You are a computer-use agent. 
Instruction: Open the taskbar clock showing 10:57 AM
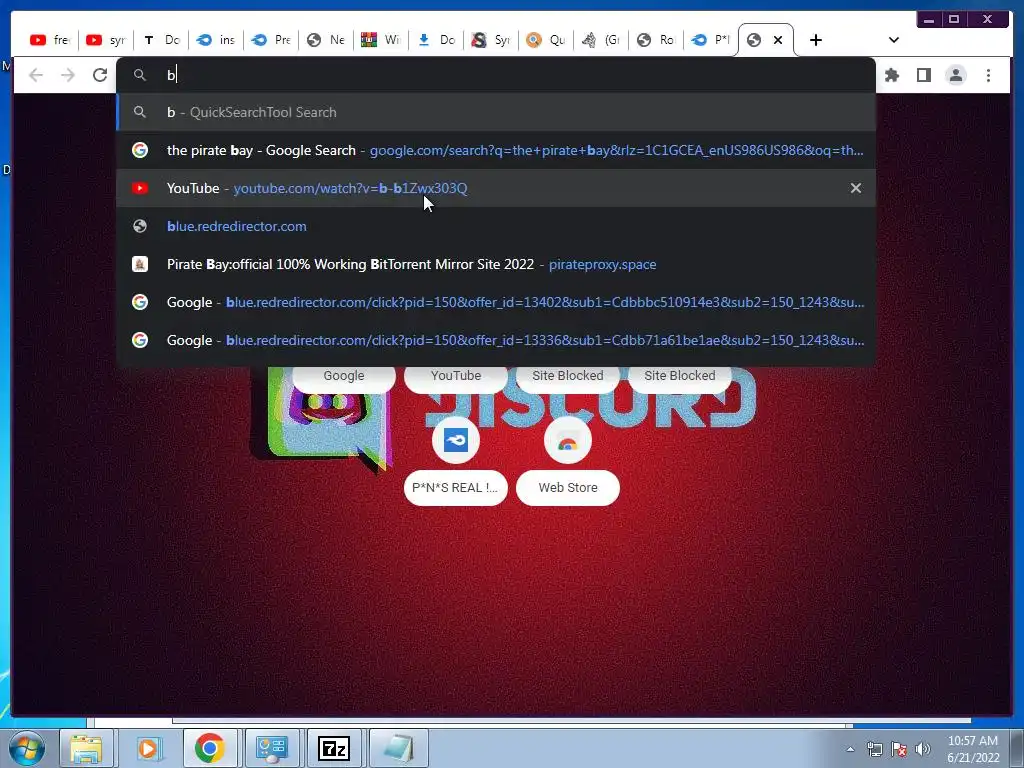click(973, 749)
